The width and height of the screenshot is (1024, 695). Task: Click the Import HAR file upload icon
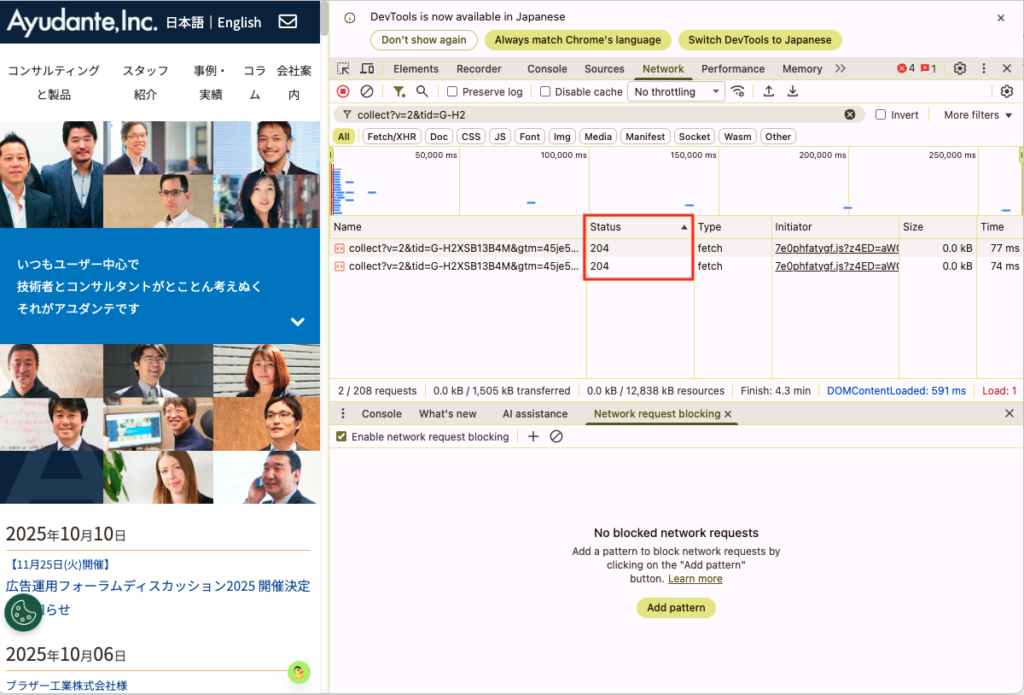click(769, 92)
